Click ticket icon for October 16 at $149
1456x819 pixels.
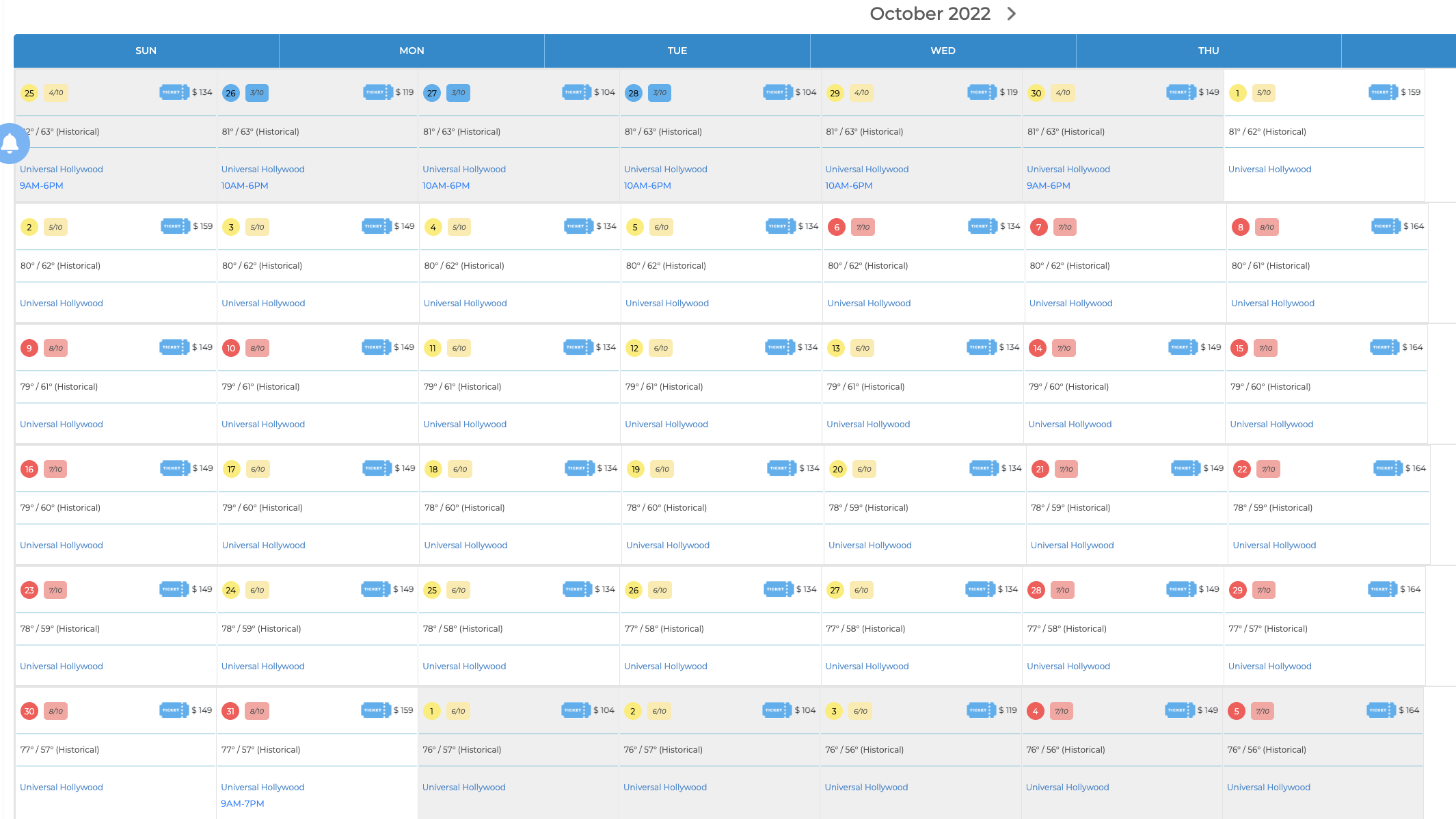174,468
